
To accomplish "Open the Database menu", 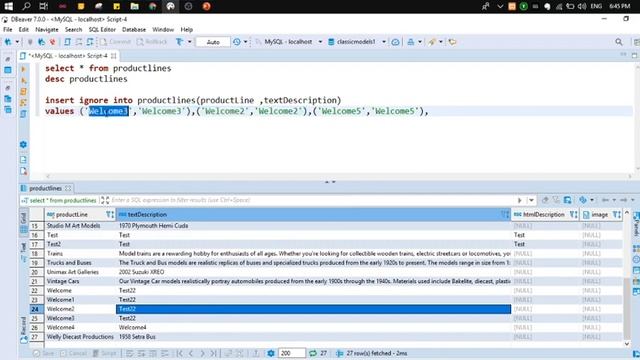I will 134,29.
